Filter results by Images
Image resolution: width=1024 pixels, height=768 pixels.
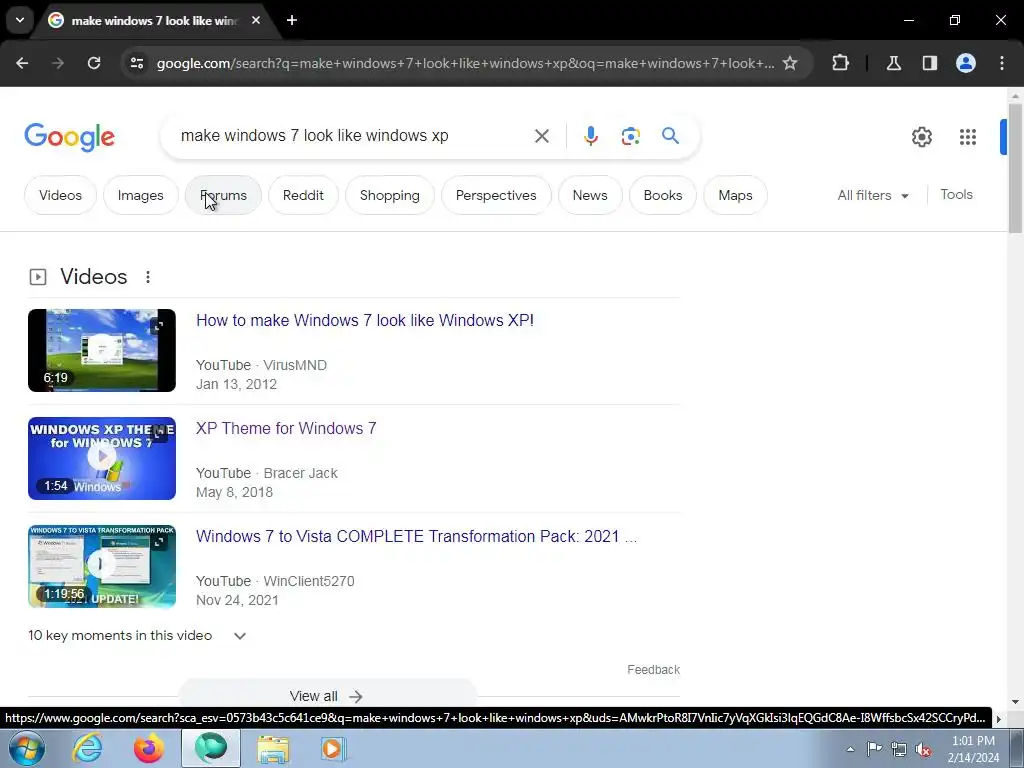click(x=140, y=195)
